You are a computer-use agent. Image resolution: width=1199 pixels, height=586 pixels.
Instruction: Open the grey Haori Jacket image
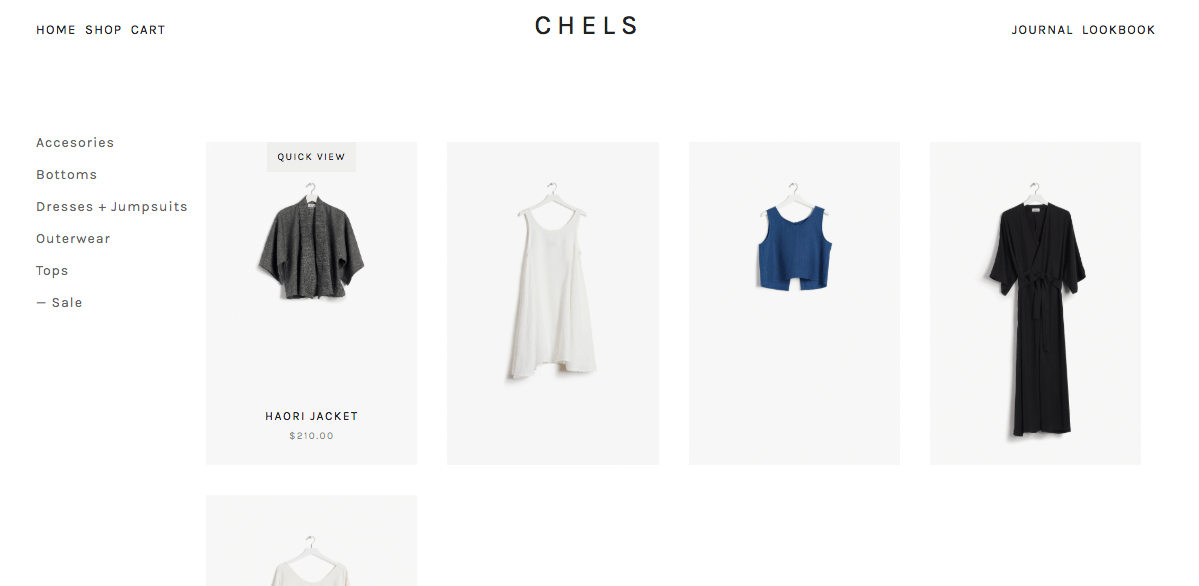[x=311, y=242]
